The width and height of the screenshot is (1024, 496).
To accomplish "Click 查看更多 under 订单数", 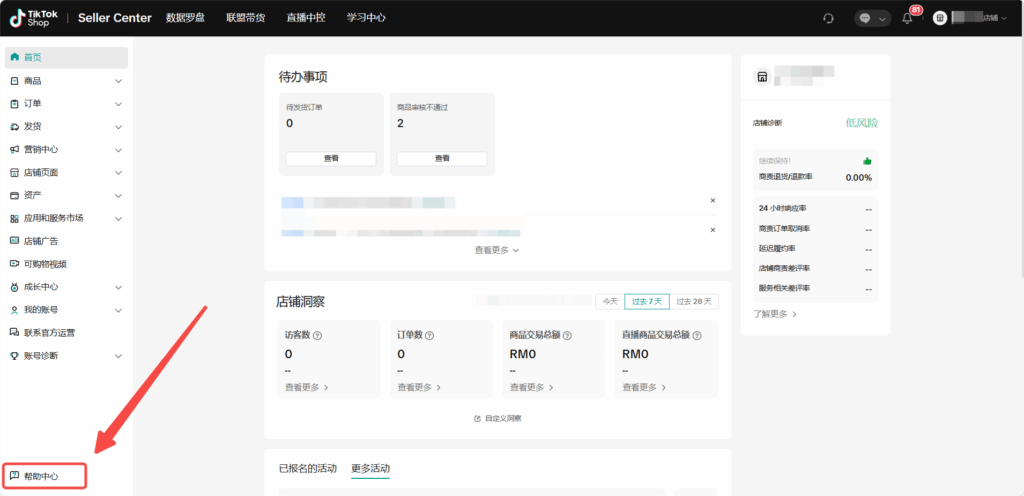I will 419,387.
